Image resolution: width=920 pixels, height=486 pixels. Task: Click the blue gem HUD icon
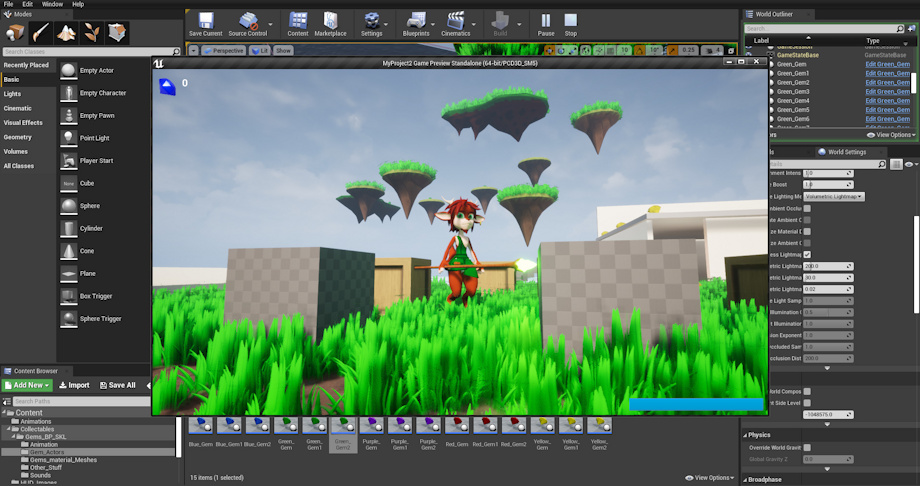click(167, 86)
